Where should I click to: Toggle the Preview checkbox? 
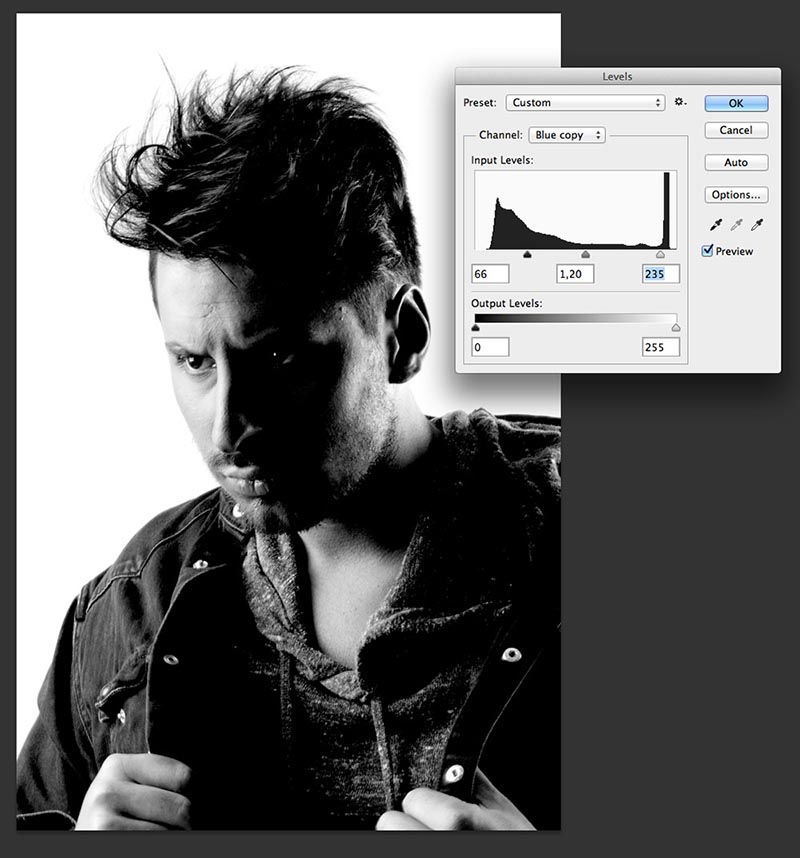708,251
